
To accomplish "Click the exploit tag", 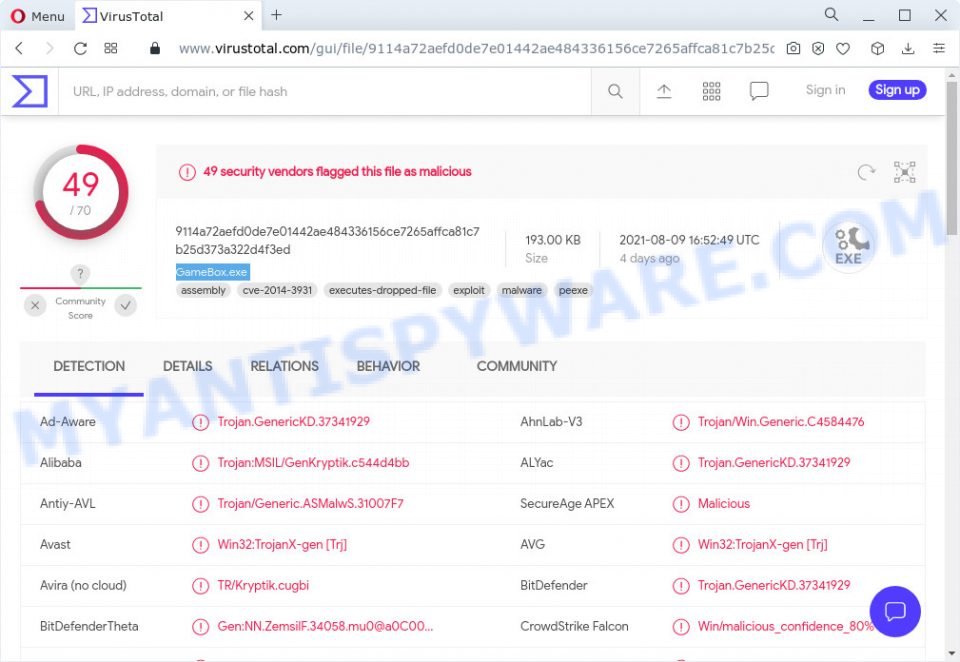I will (x=469, y=290).
